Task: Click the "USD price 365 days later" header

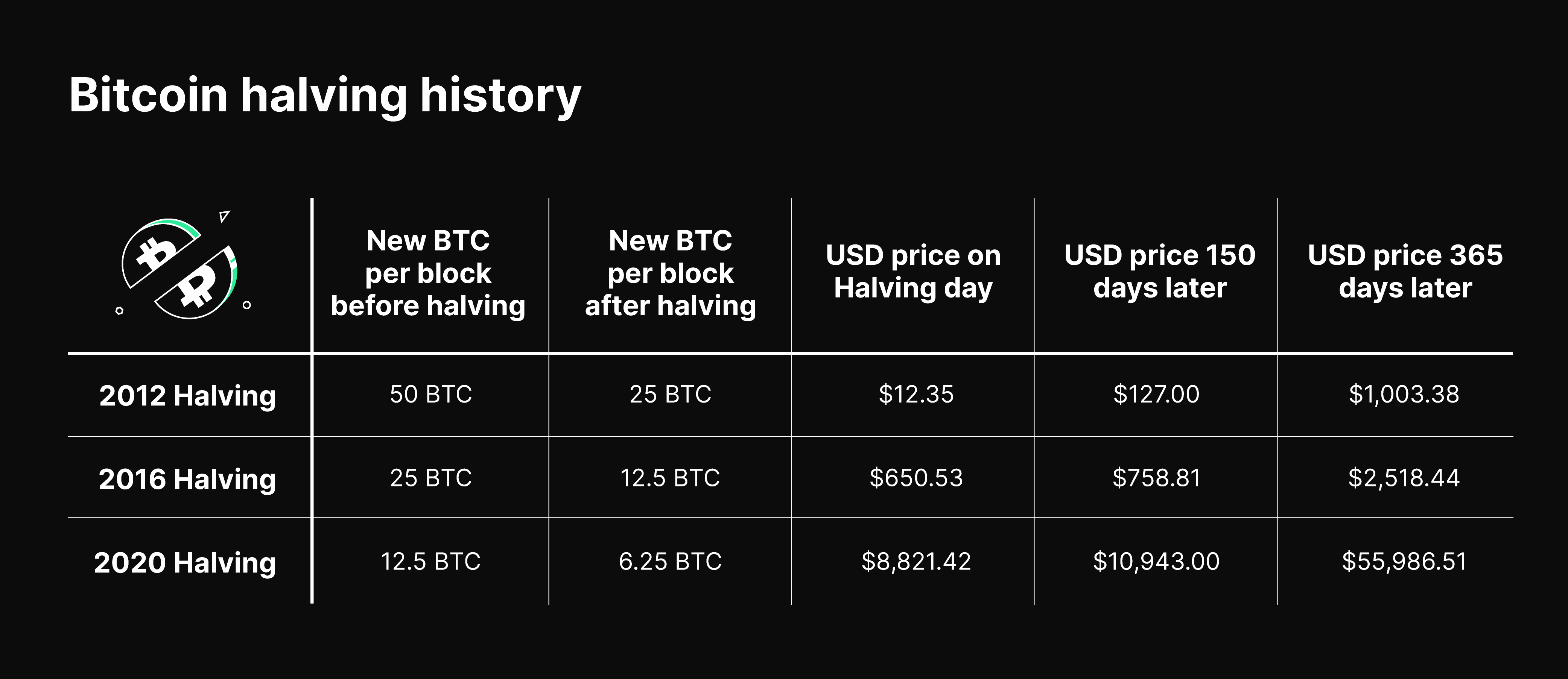Action: 1405,271
